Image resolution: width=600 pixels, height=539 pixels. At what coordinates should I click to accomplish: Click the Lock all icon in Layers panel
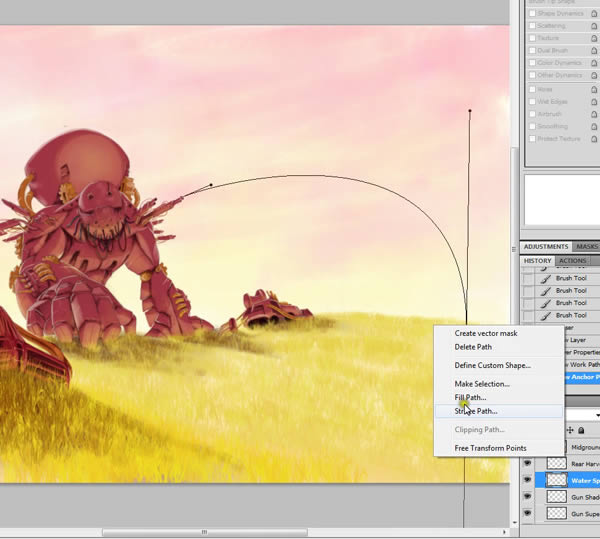pos(581,430)
